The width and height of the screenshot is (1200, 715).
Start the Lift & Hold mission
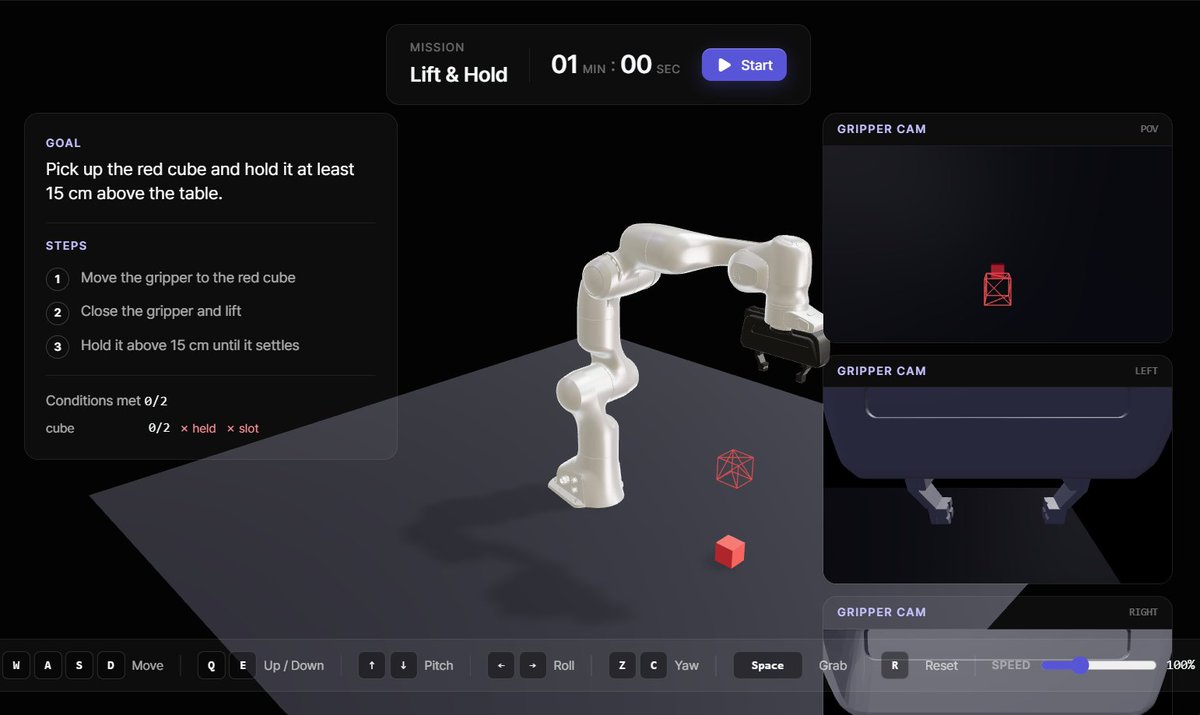(x=744, y=65)
